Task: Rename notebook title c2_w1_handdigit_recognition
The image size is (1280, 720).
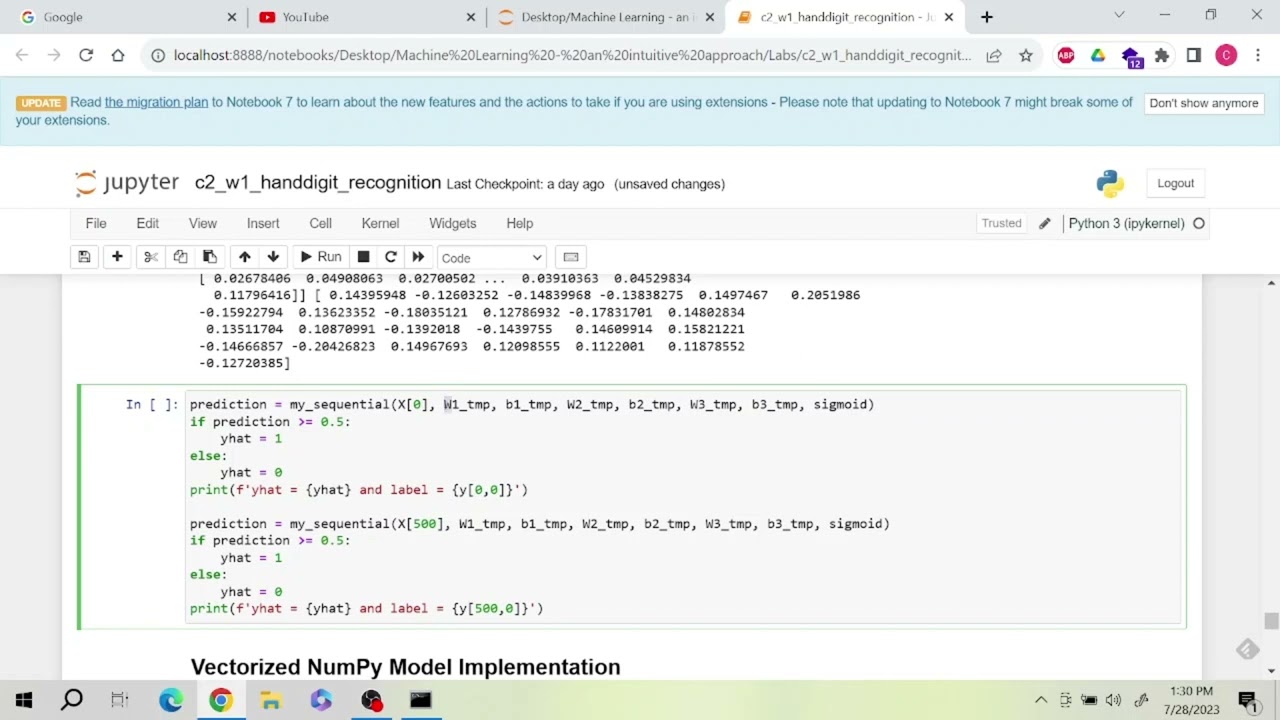Action: [317, 183]
